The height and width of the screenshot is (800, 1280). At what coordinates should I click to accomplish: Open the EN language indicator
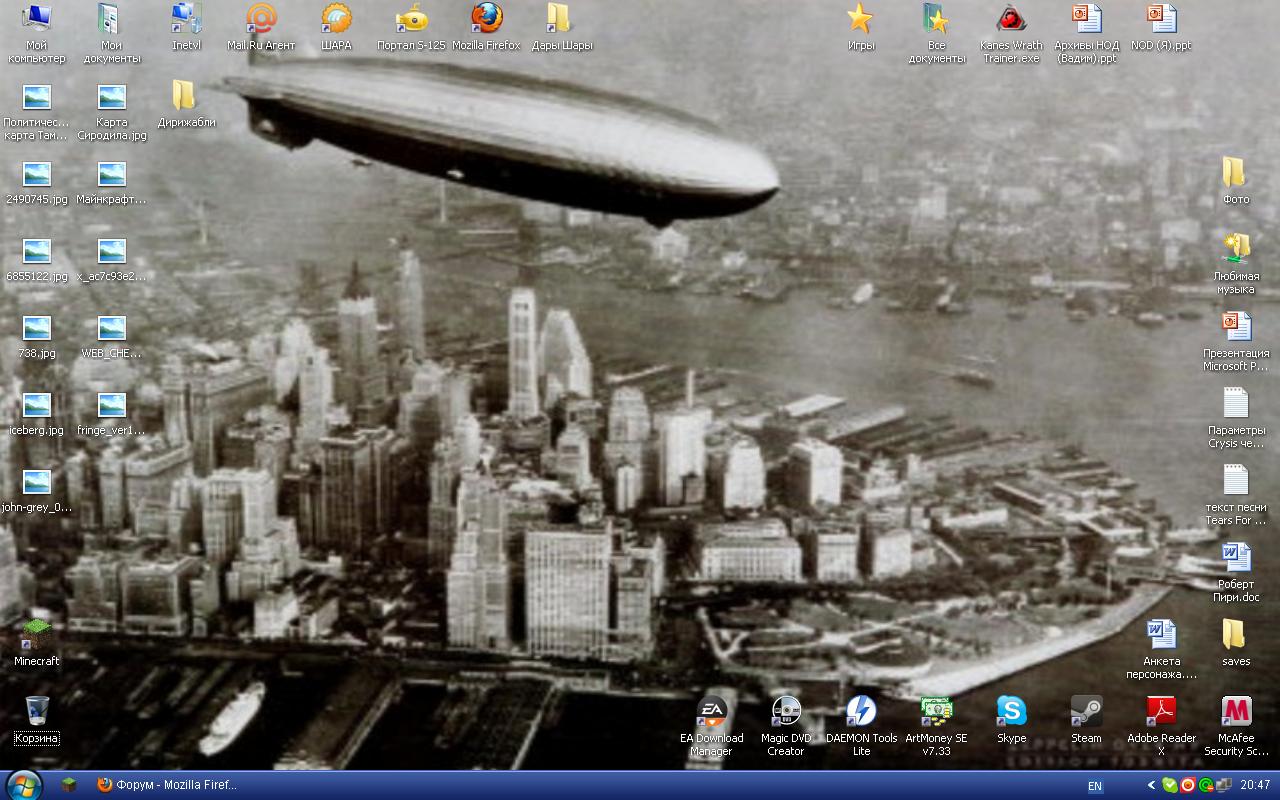coord(1095,786)
